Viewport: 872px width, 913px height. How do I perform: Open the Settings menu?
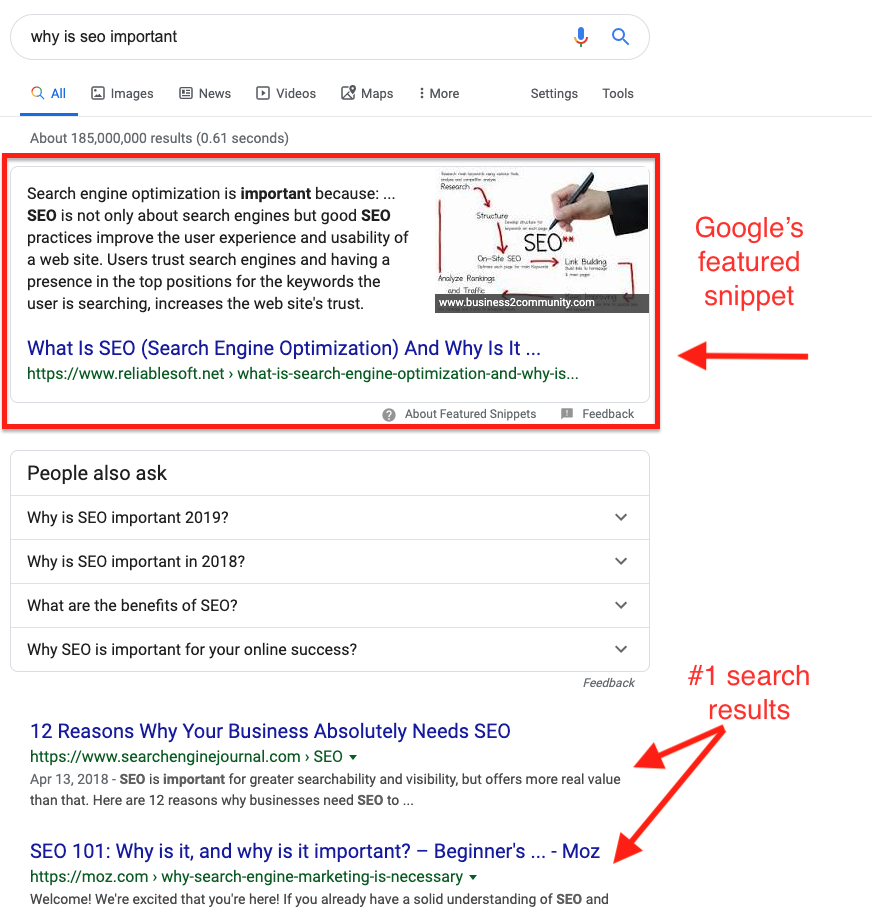[554, 93]
